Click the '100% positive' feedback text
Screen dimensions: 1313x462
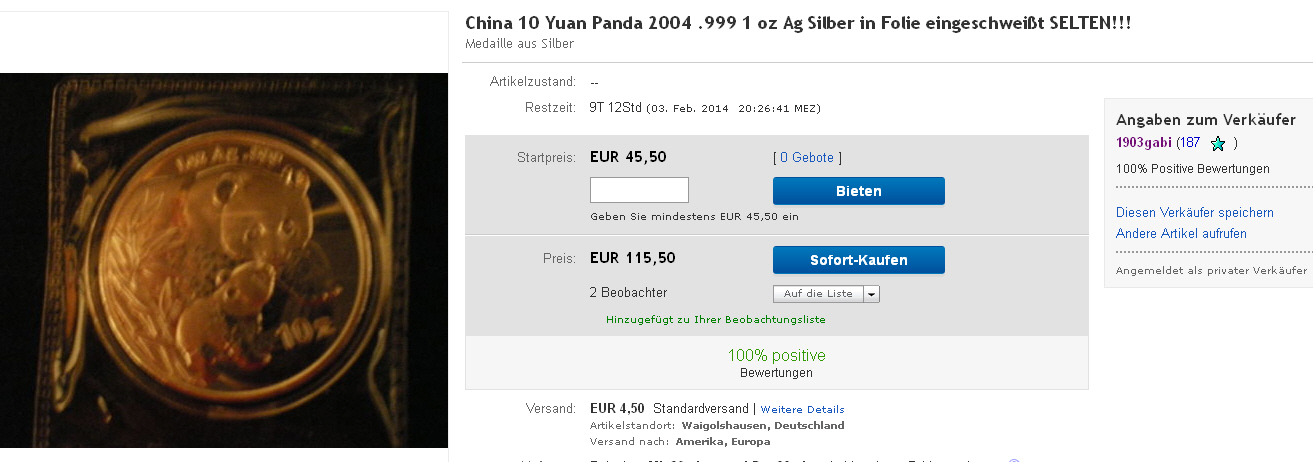[x=776, y=356]
